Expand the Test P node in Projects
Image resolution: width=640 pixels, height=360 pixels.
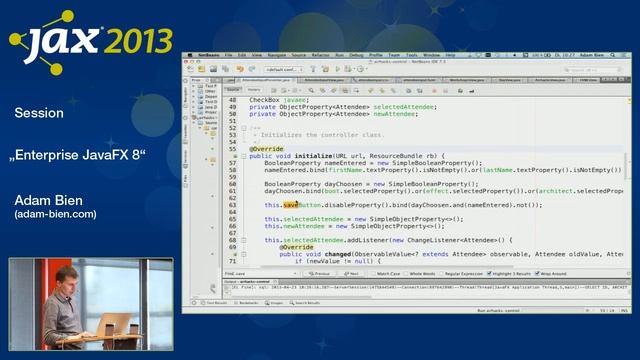pos(193,86)
